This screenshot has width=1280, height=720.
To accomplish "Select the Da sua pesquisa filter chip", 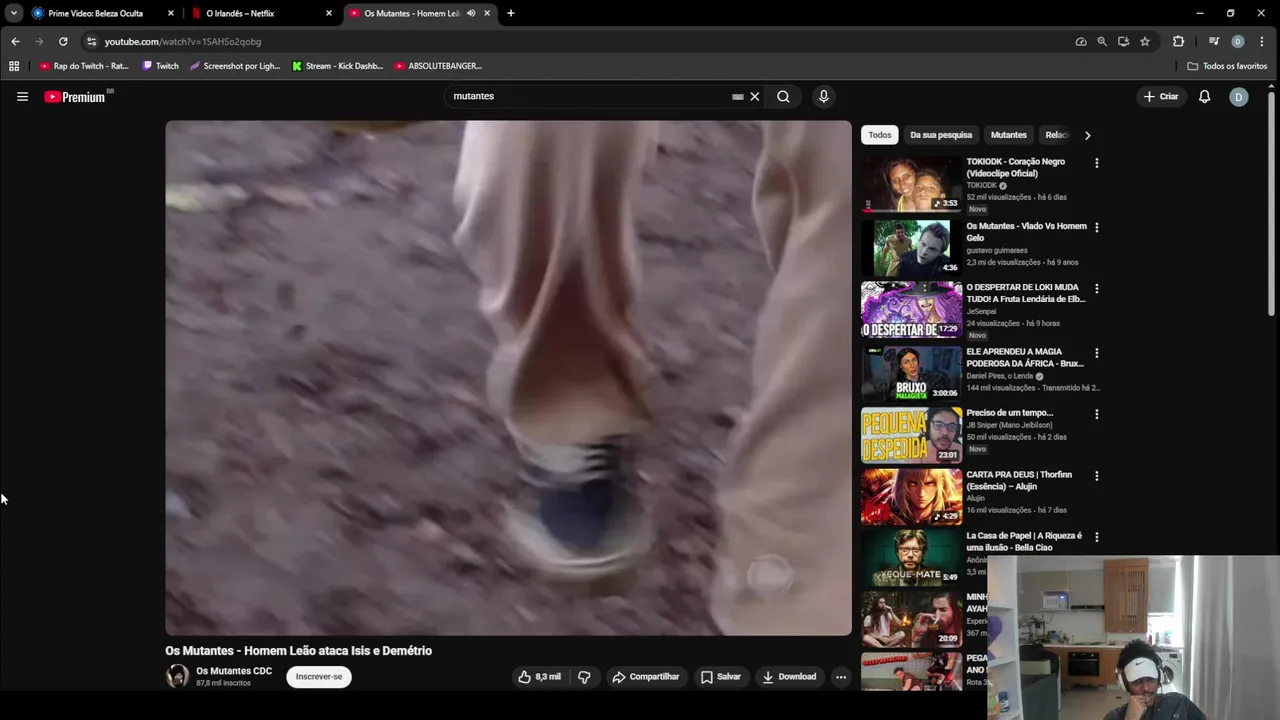I will point(941,135).
